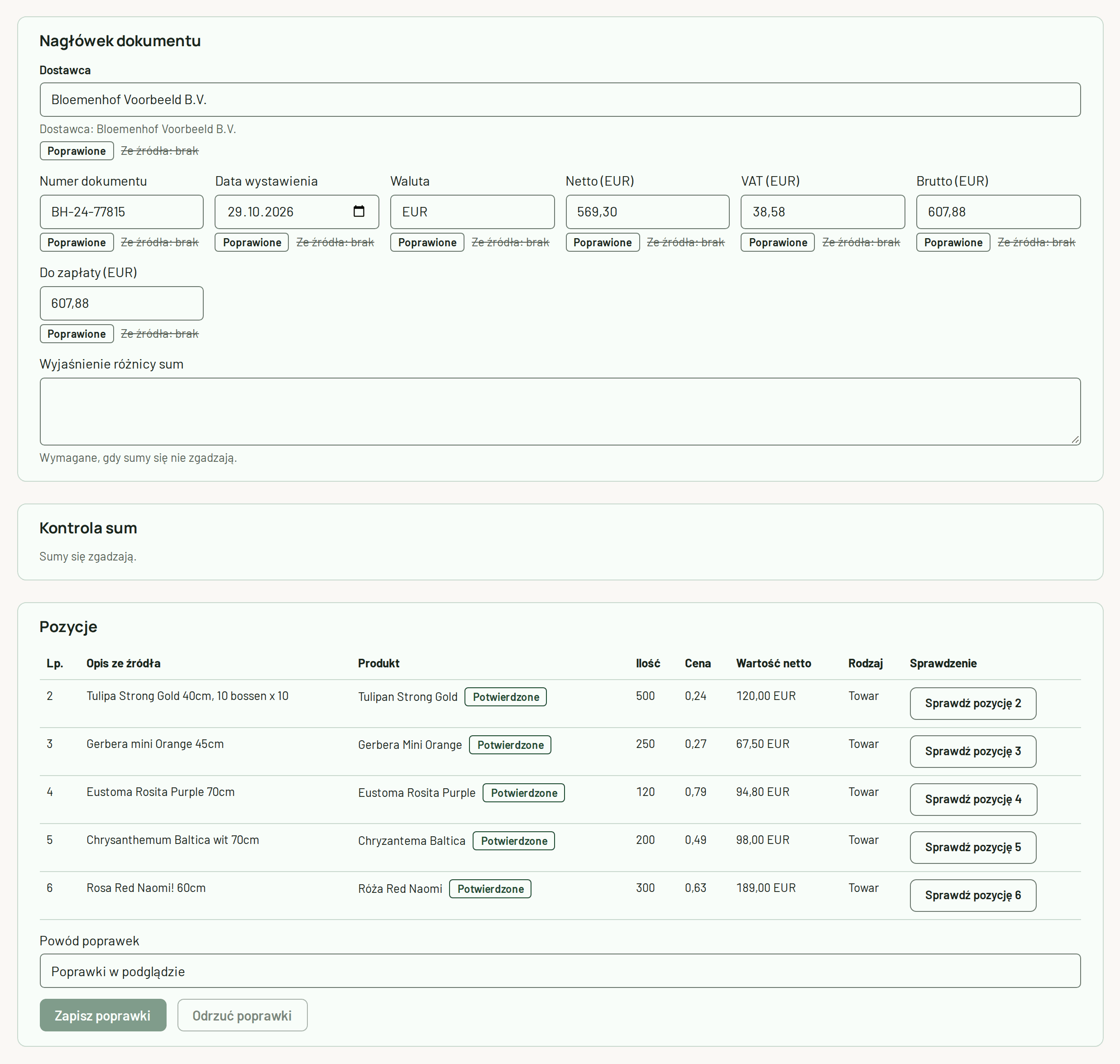
Task: Click text 'Eustoma Rosita Purple 70cm'
Action: coord(161,792)
